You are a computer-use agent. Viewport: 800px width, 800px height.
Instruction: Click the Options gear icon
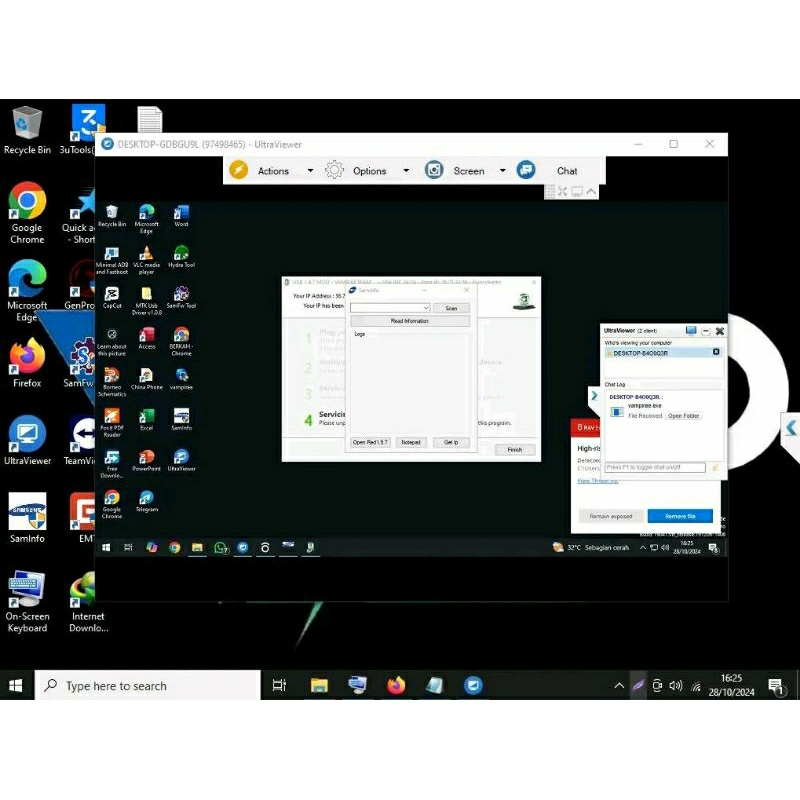(x=334, y=170)
